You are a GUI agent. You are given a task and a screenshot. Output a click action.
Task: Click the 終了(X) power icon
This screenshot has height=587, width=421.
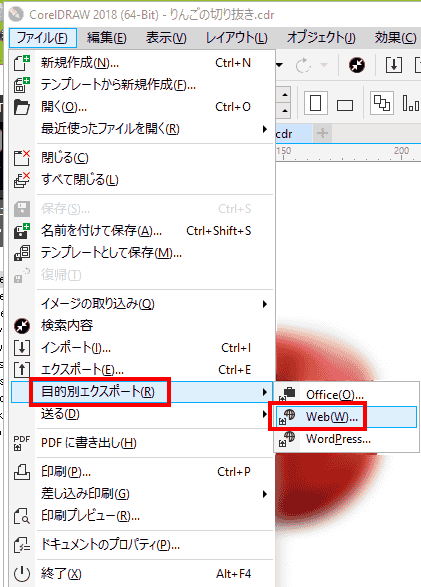(22, 574)
